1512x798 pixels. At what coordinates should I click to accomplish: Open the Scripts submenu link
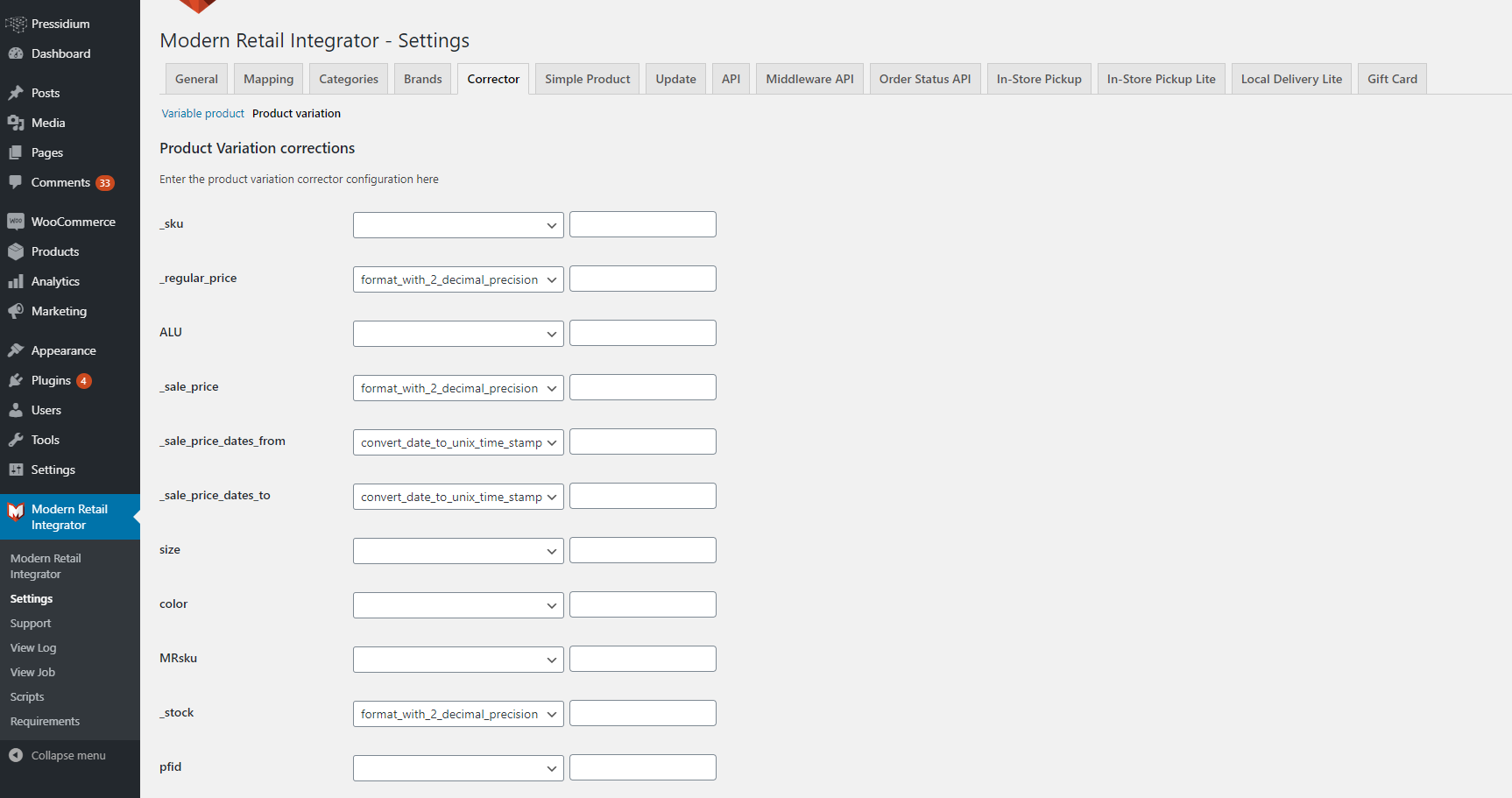pos(27,697)
